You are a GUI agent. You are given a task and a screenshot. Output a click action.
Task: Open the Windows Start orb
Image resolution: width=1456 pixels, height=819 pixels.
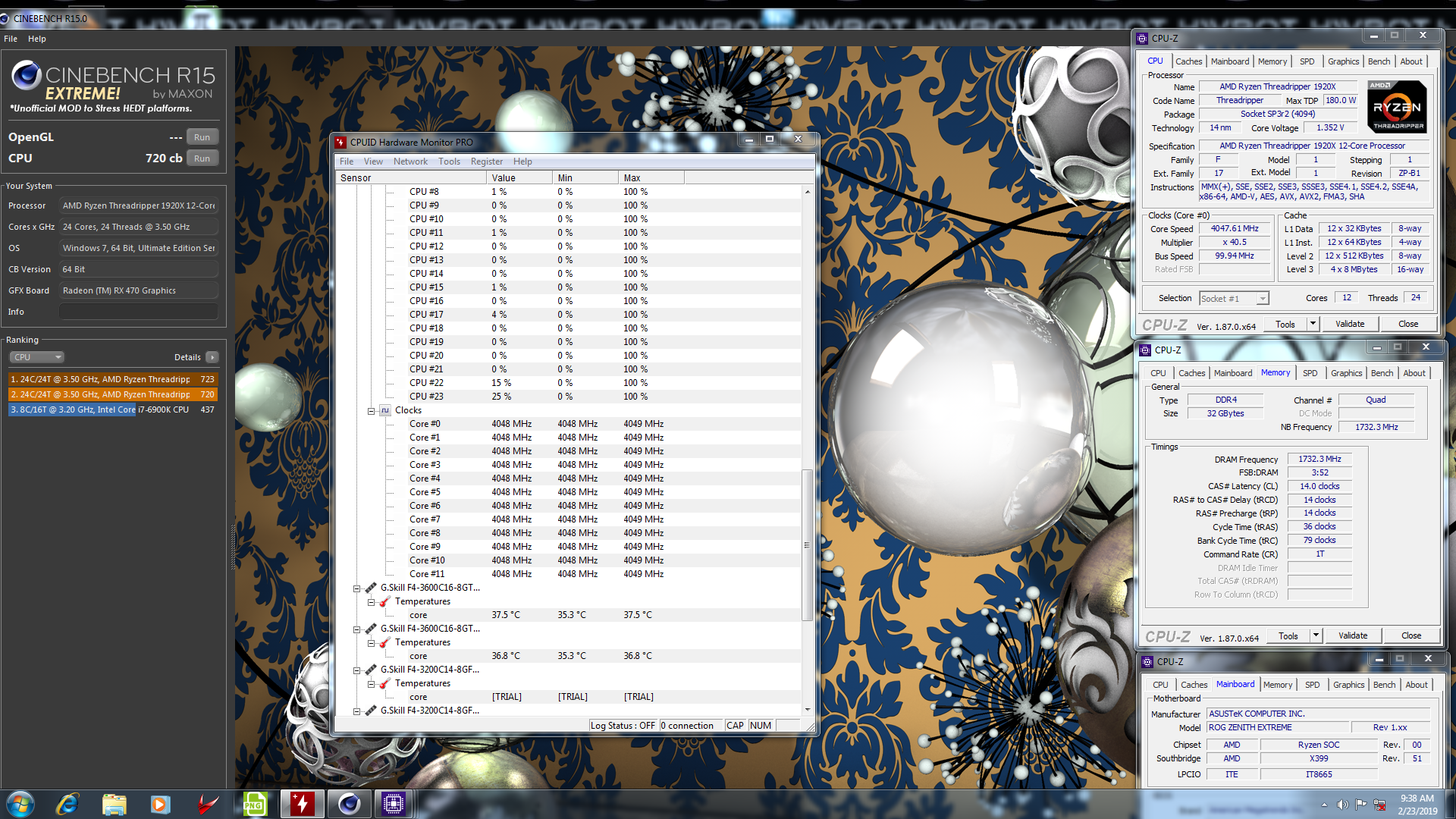point(20,804)
